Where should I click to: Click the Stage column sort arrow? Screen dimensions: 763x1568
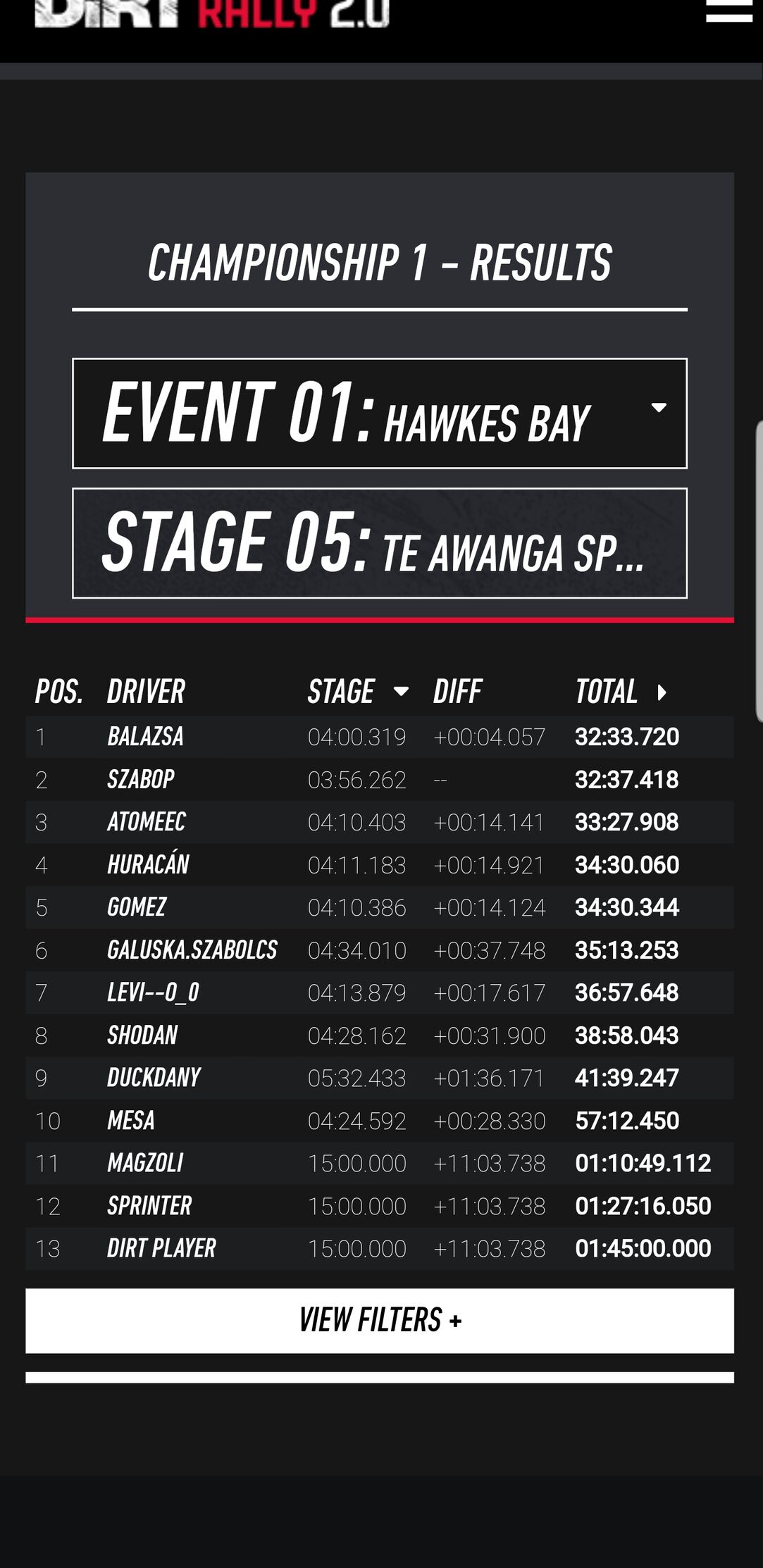(x=401, y=692)
